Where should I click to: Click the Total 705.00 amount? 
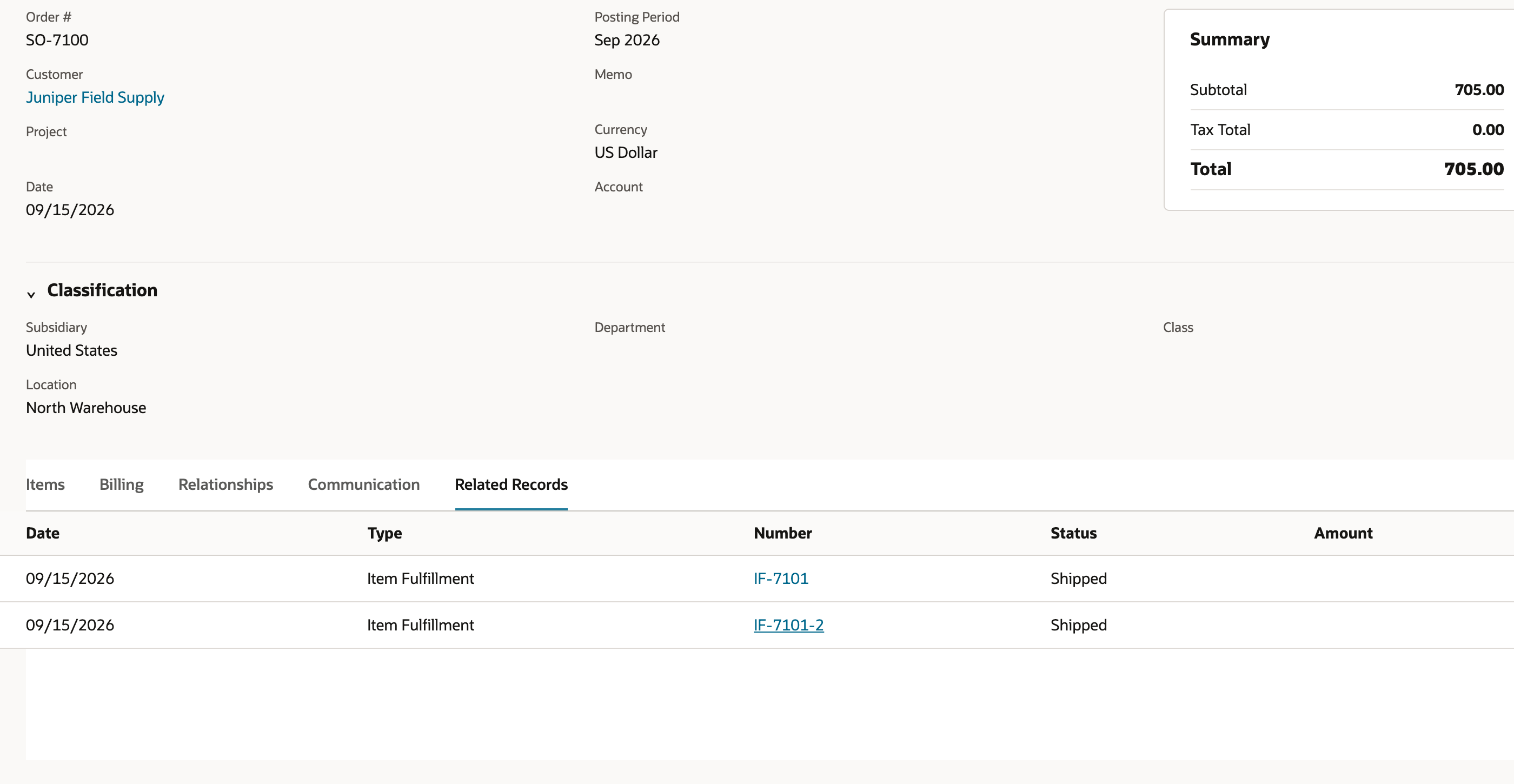(1474, 169)
